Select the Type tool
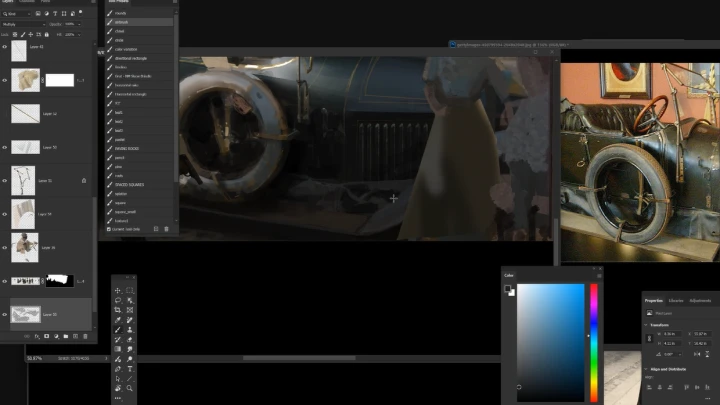Image resolution: width=720 pixels, height=405 pixels. click(x=130, y=368)
